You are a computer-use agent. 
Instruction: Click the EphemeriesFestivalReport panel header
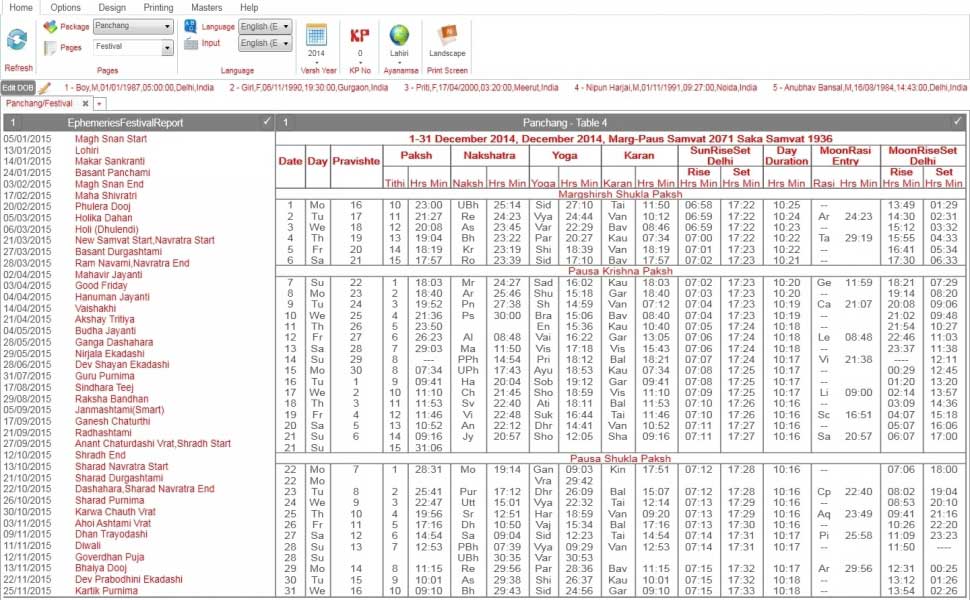(x=138, y=122)
